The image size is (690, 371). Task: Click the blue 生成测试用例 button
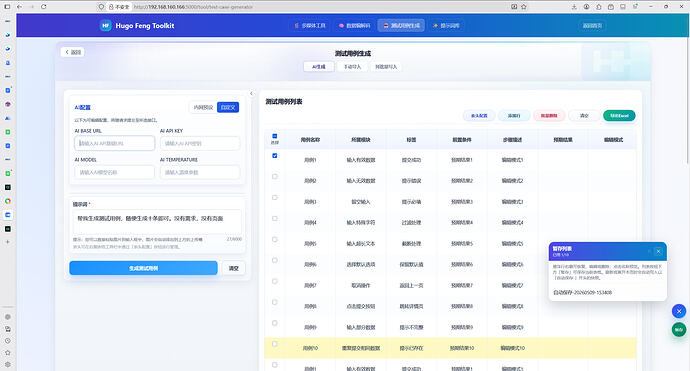143,268
